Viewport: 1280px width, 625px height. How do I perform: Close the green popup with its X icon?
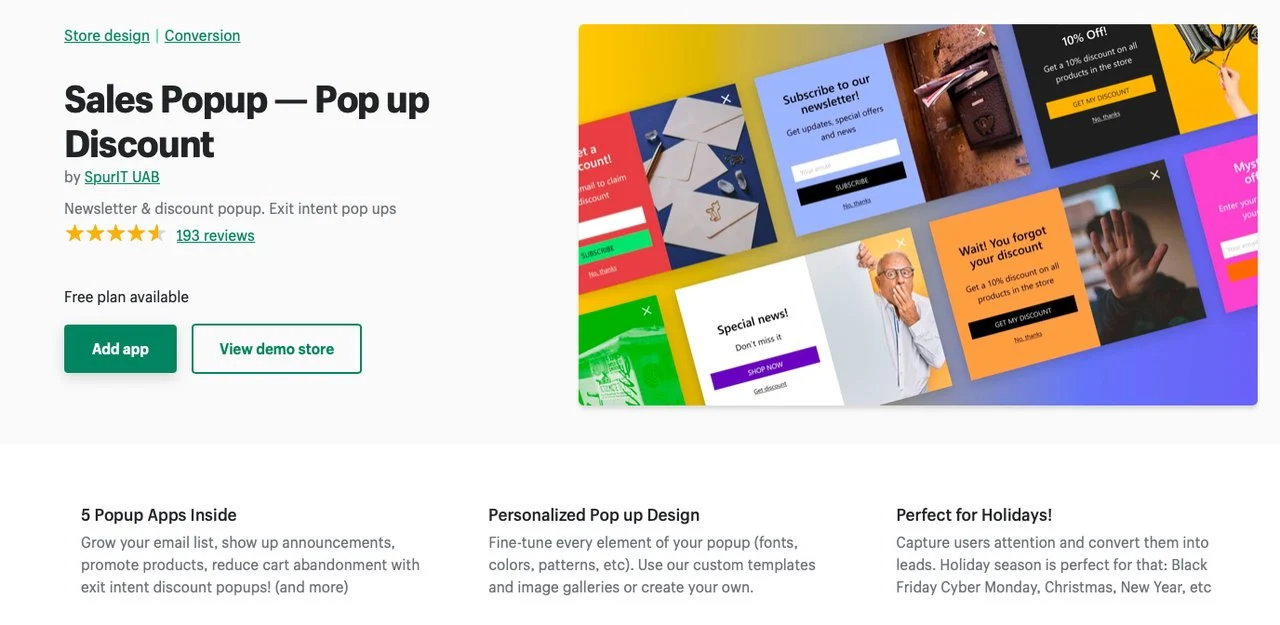[646, 310]
